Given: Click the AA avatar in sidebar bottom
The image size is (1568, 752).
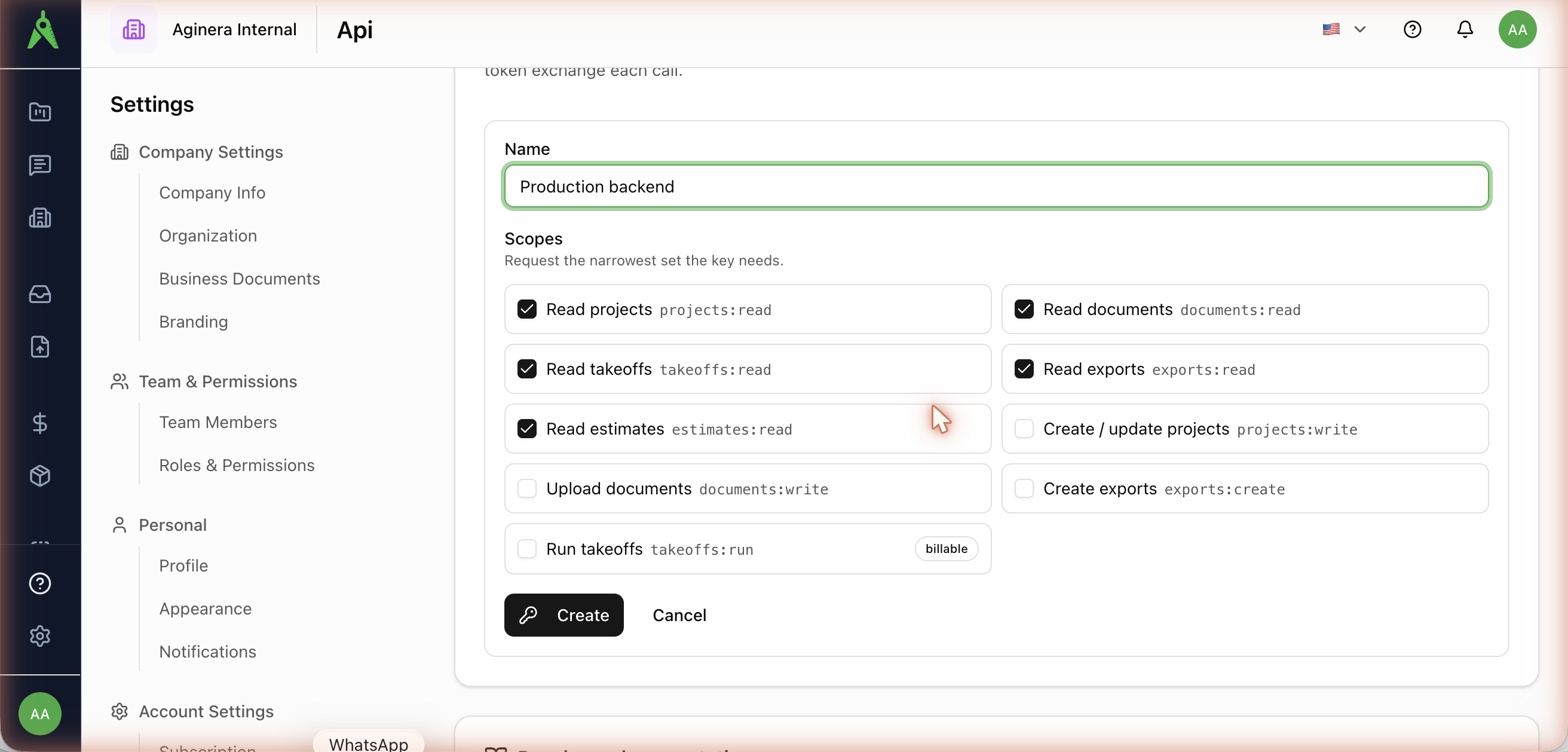Looking at the screenshot, I should [x=40, y=714].
